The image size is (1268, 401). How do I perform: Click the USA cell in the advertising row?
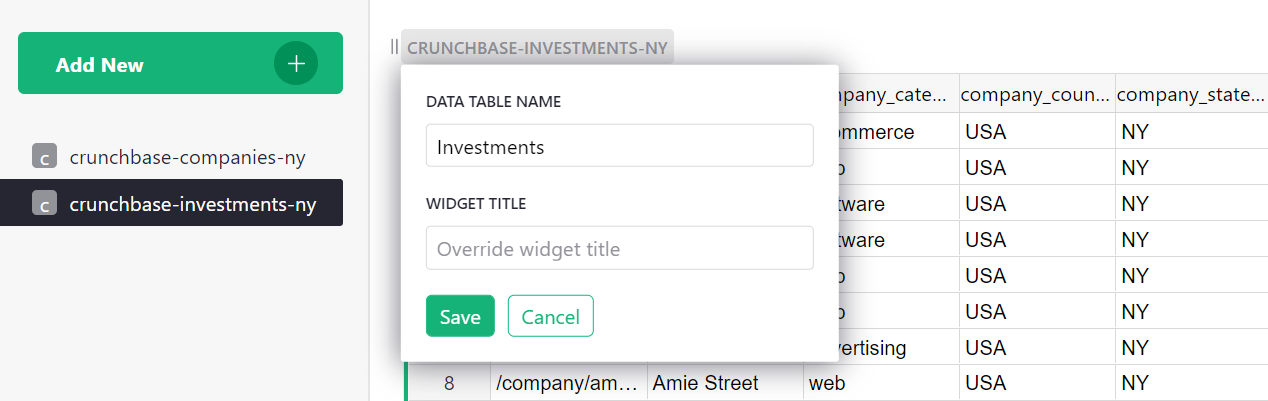coord(1037,348)
